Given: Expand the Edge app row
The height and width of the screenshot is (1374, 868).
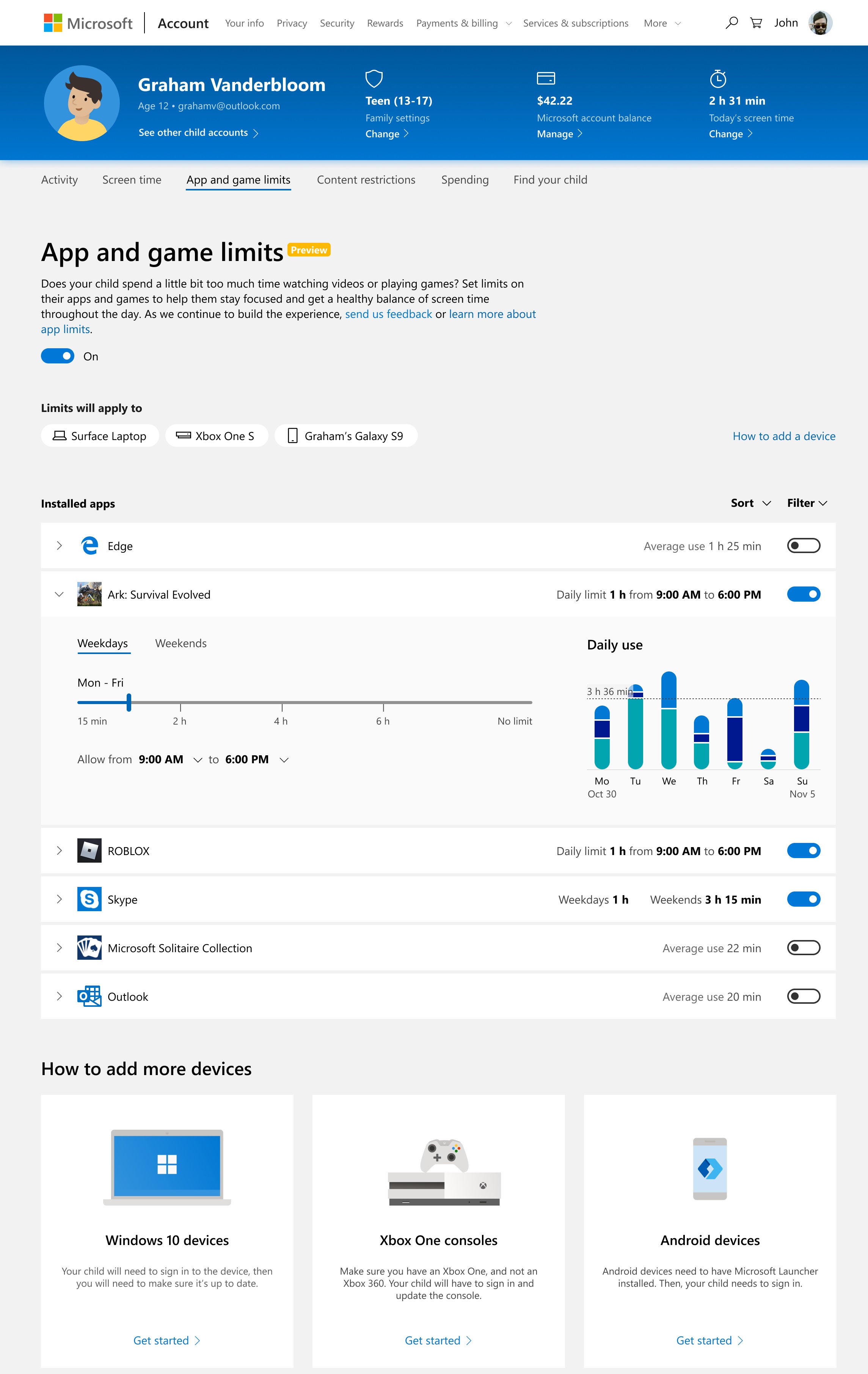Looking at the screenshot, I should [59, 546].
